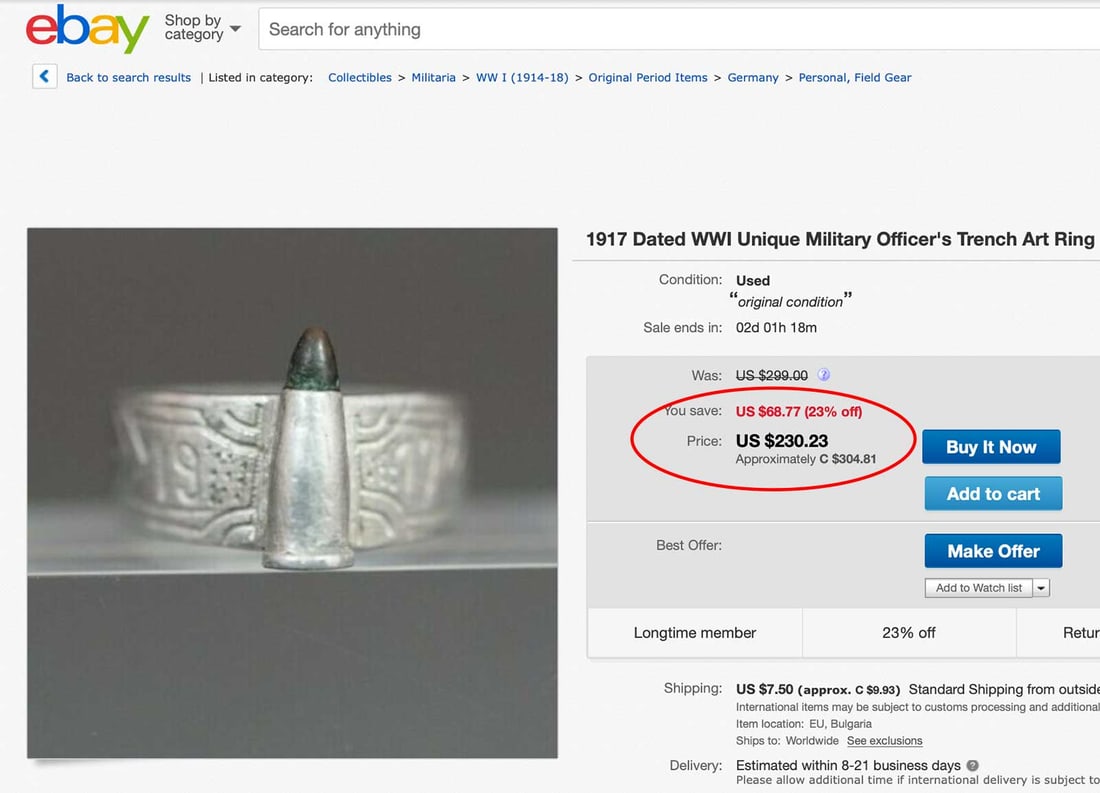
Task: Open the WW I (1914-18) category link
Action: 522,77
